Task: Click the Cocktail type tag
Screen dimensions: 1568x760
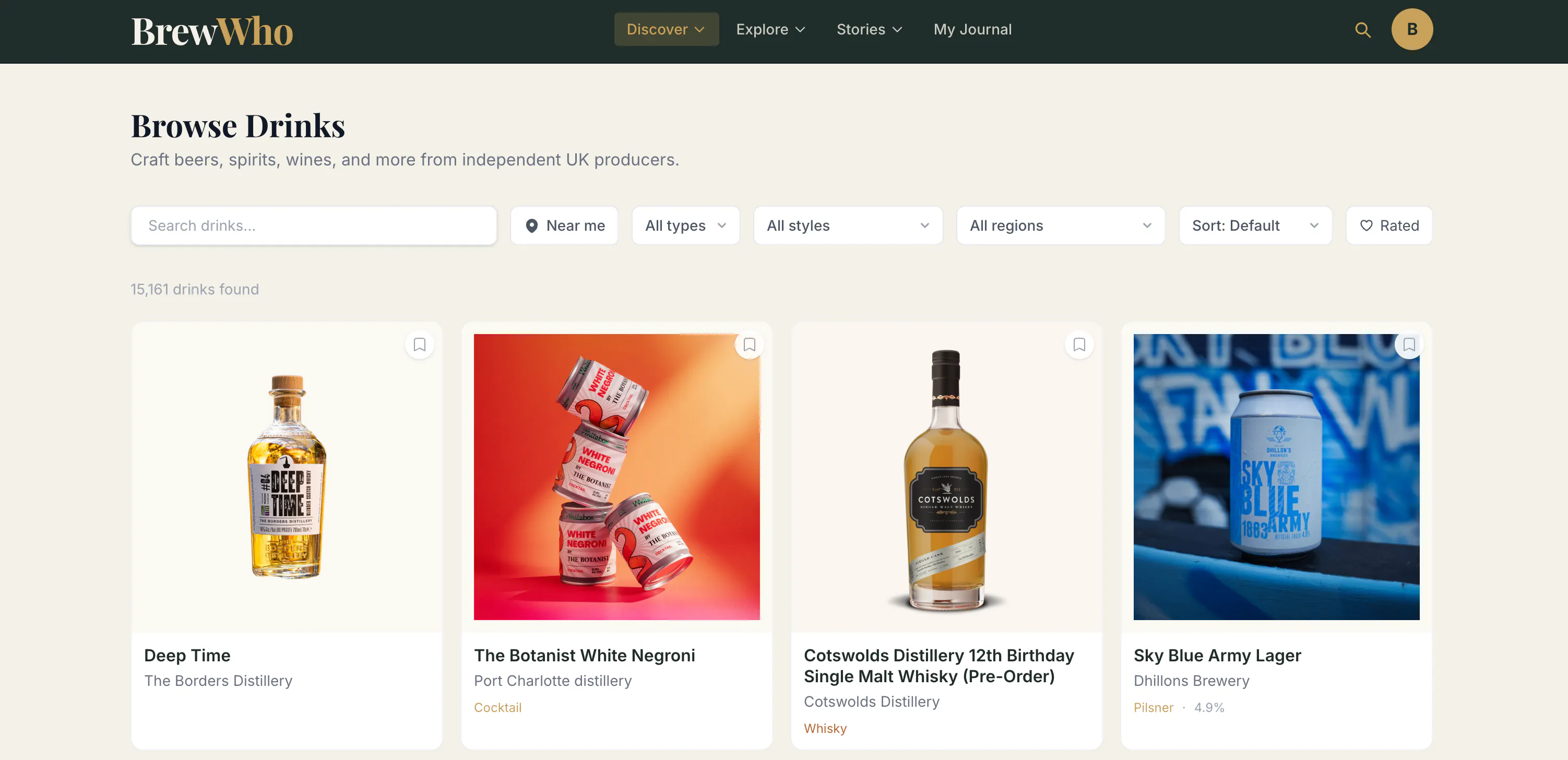Action: point(497,708)
